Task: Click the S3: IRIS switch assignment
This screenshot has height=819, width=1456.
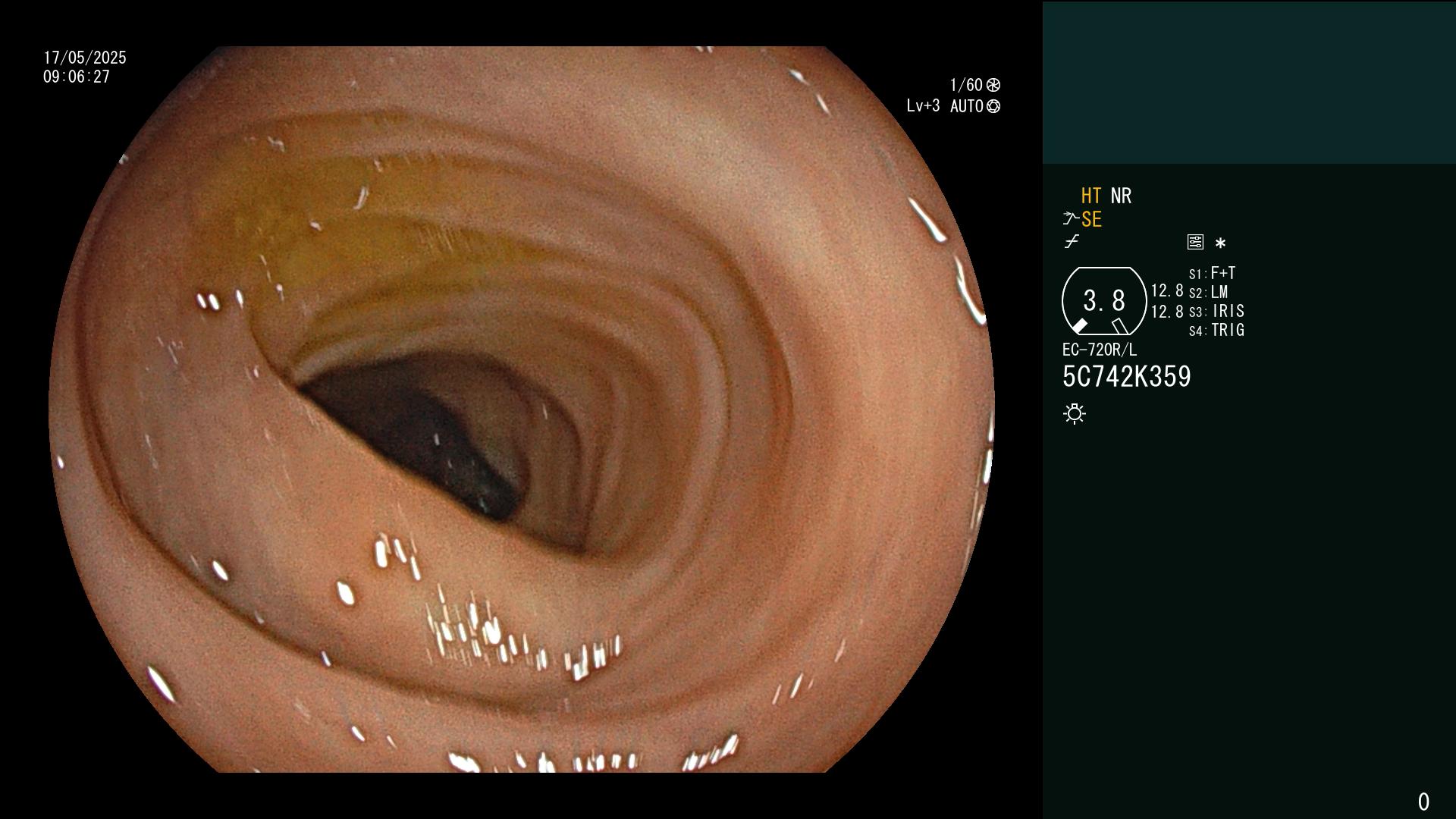Action: point(1216,311)
